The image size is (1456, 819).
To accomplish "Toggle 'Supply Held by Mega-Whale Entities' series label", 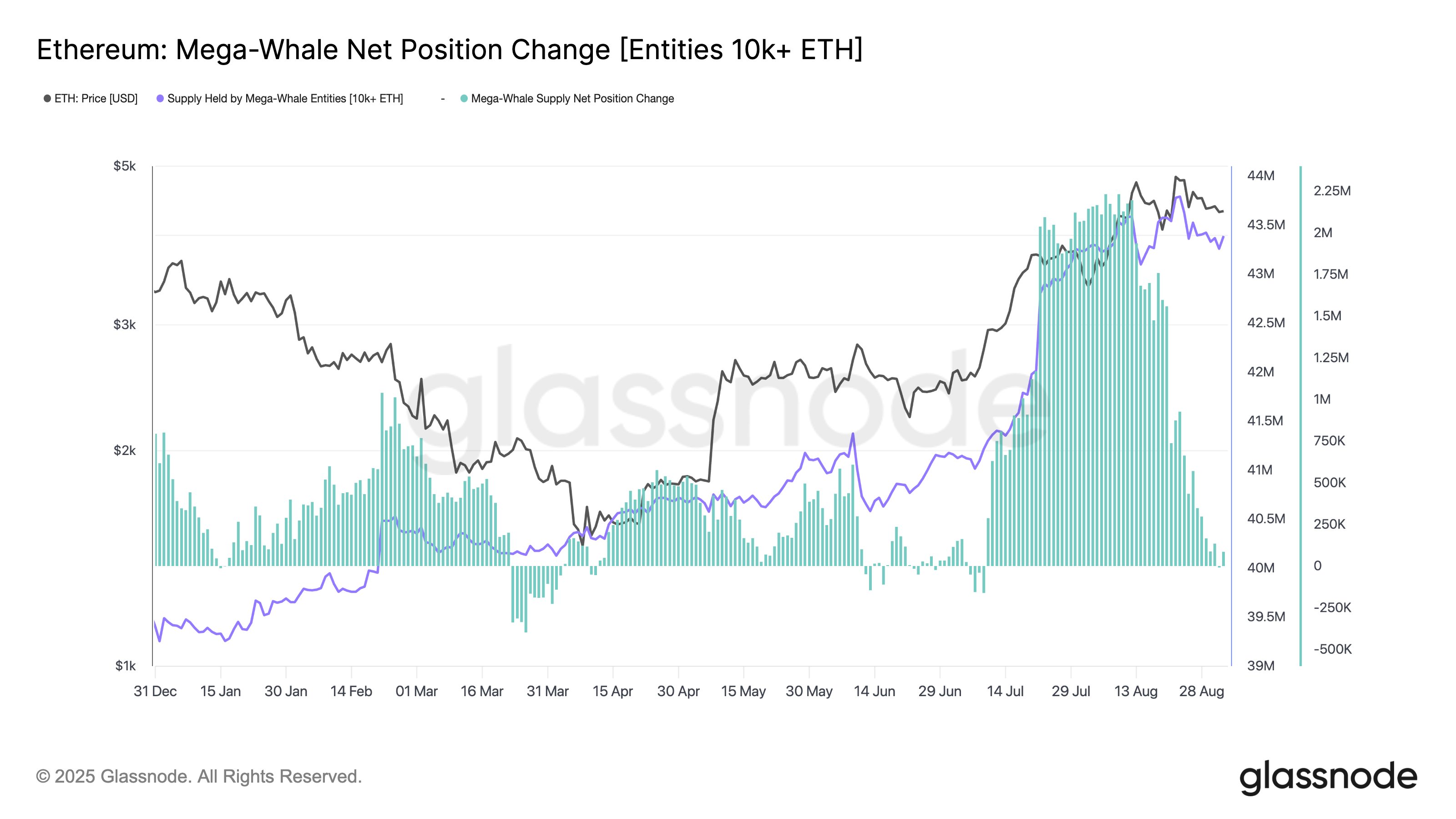I will (x=285, y=99).
